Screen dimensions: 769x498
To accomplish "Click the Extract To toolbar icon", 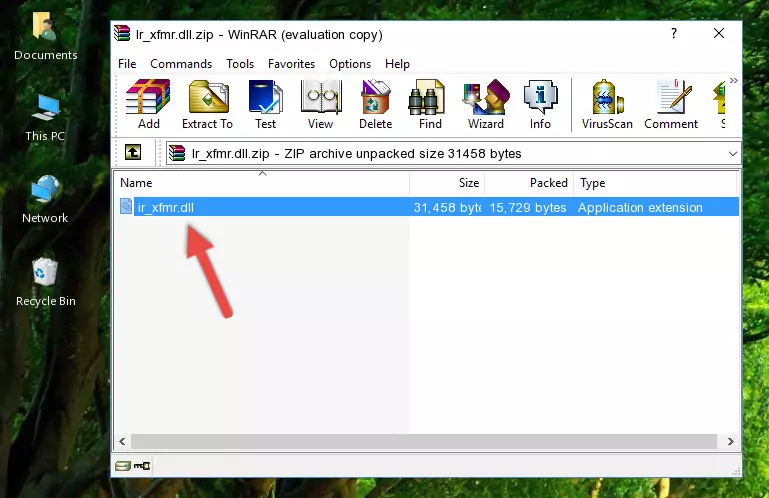I will pos(207,104).
